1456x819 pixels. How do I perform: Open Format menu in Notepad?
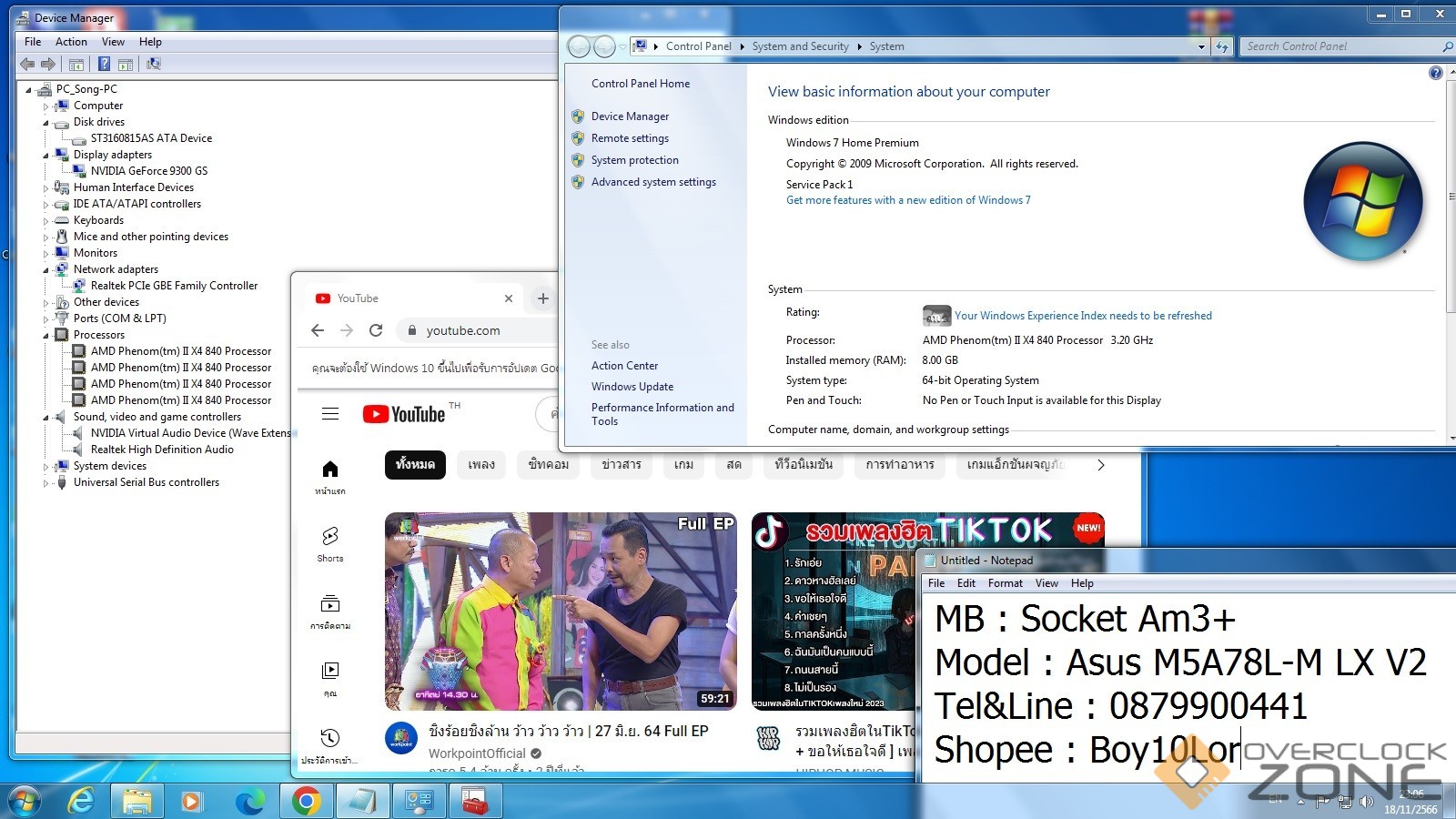(x=1005, y=583)
